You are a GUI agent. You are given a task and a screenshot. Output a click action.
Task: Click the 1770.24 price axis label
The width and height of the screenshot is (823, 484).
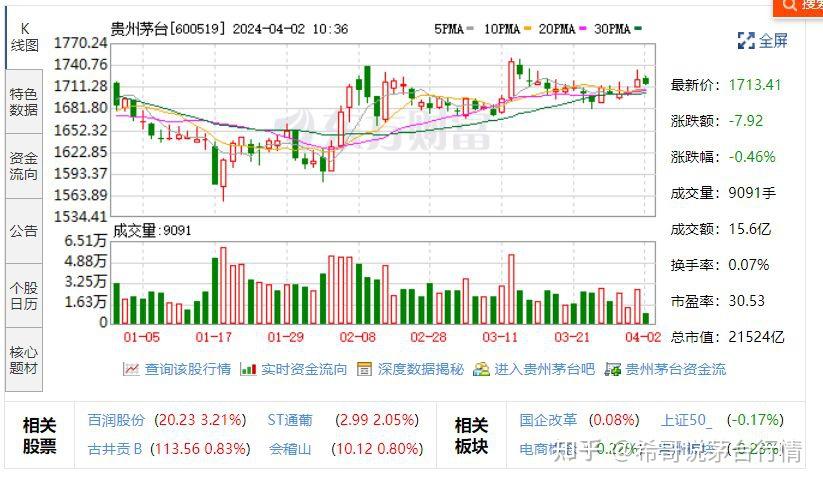point(80,43)
